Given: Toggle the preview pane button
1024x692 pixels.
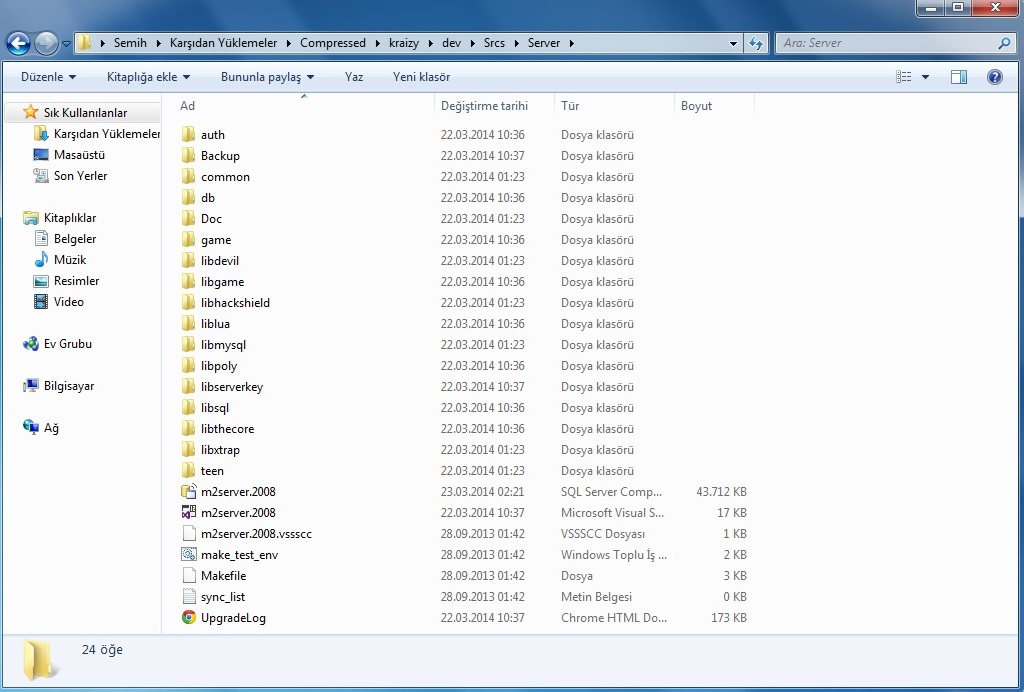Looking at the screenshot, I should (959, 77).
